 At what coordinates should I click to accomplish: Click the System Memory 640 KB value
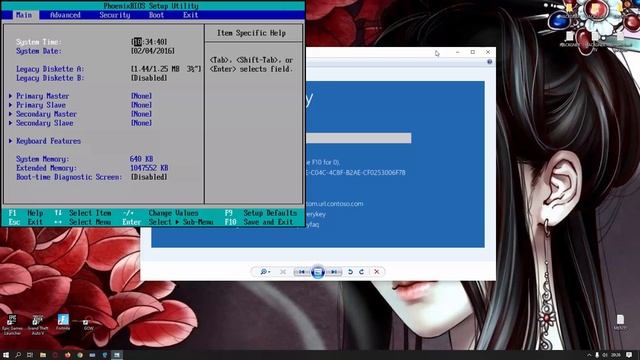(x=142, y=159)
